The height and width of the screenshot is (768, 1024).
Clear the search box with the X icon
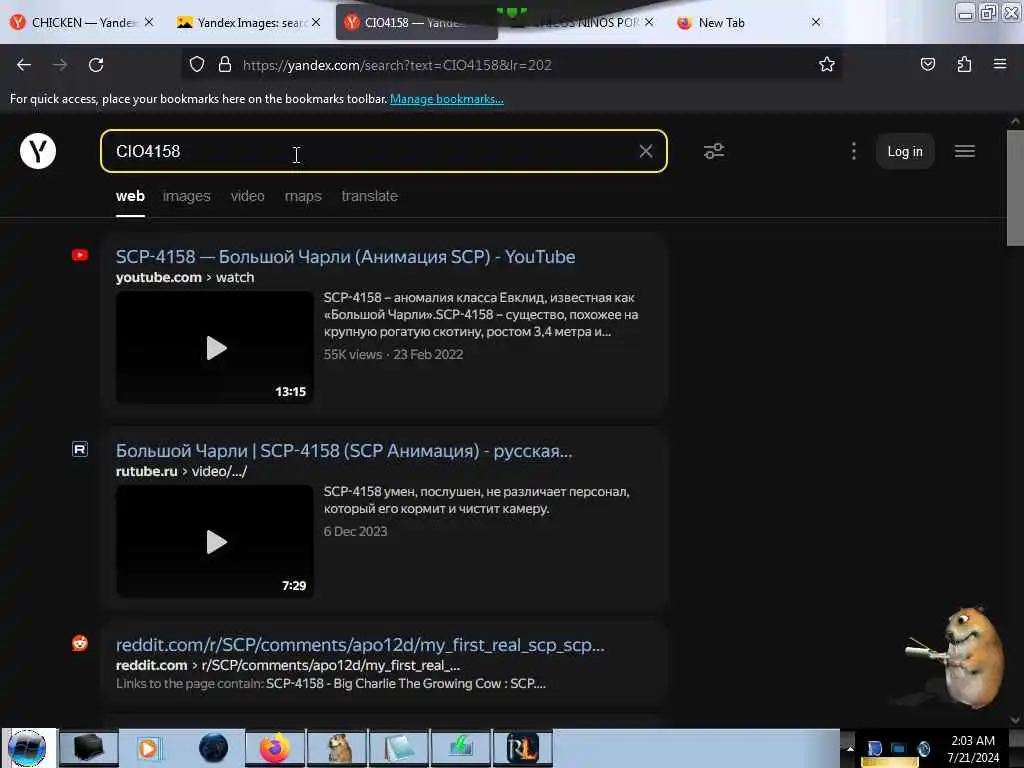coord(646,152)
